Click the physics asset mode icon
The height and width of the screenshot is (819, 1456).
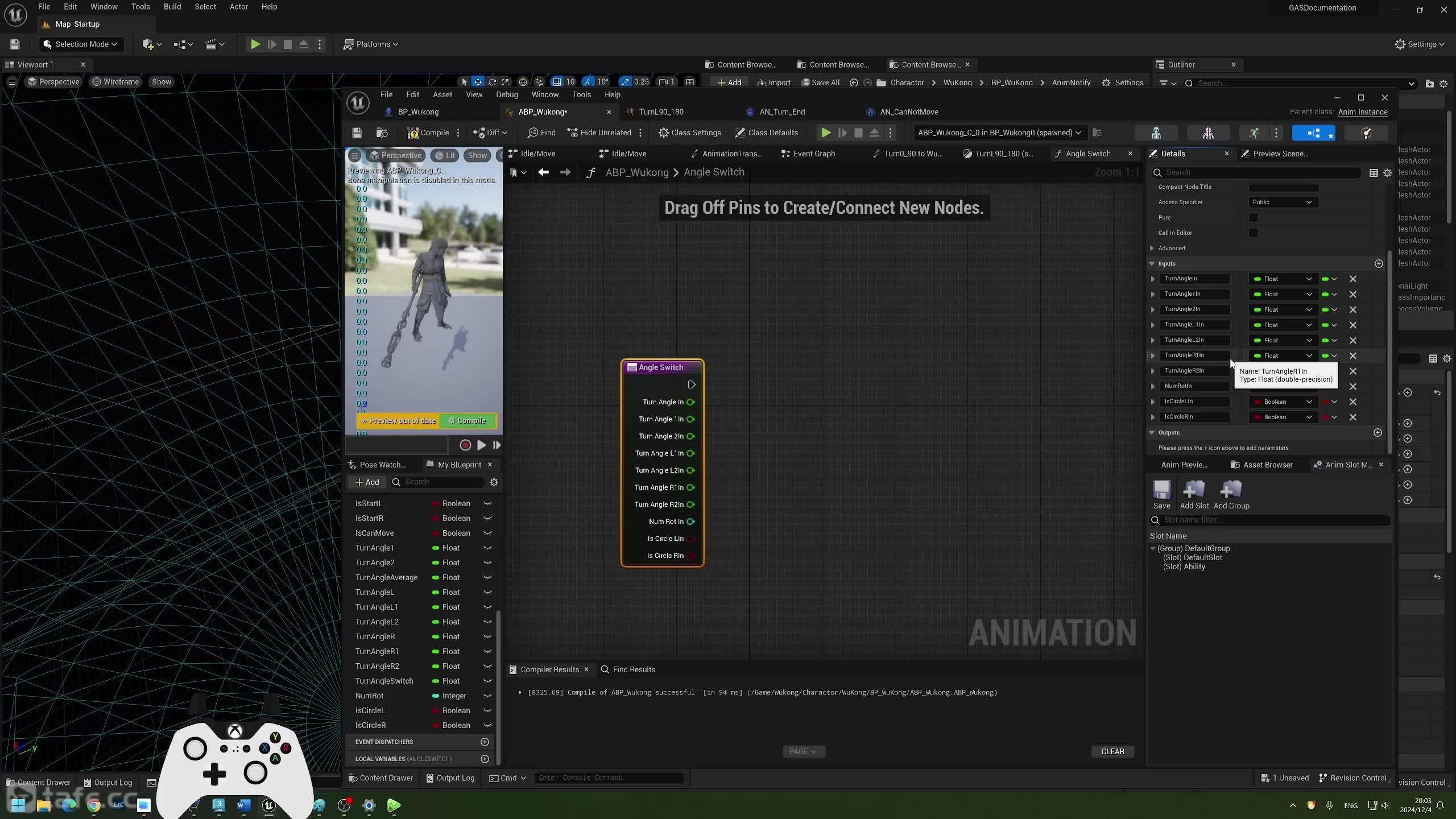[x=1366, y=133]
